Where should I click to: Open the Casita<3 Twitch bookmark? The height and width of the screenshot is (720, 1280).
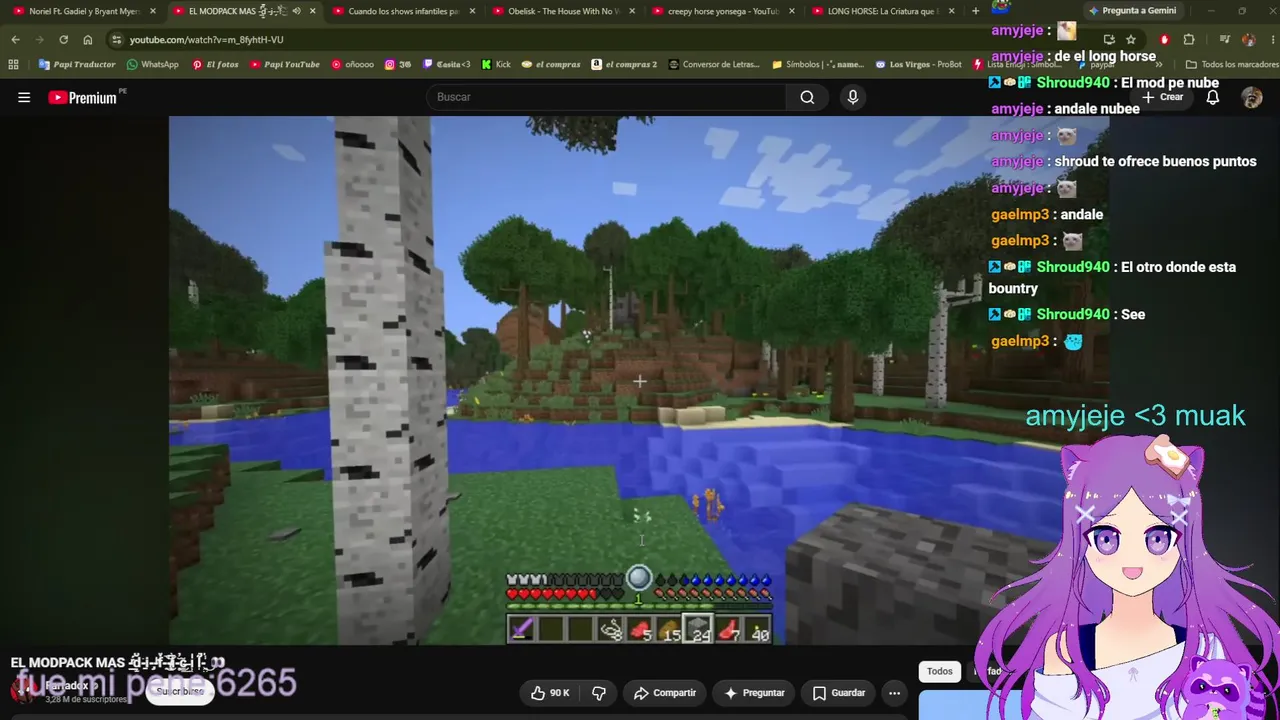(446, 64)
